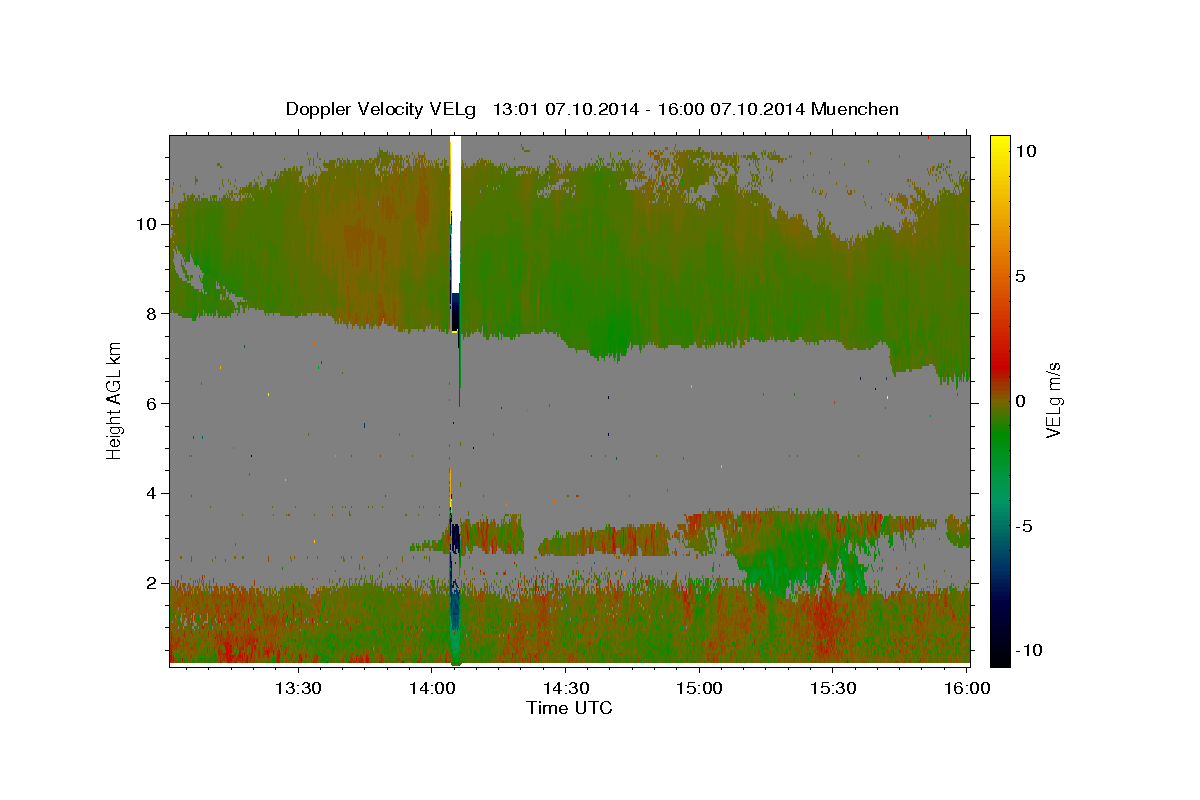Screen dimensions: 1200x800
Task: Click the 'Time UTC' axis title
Action: pyautogui.click(x=569, y=708)
